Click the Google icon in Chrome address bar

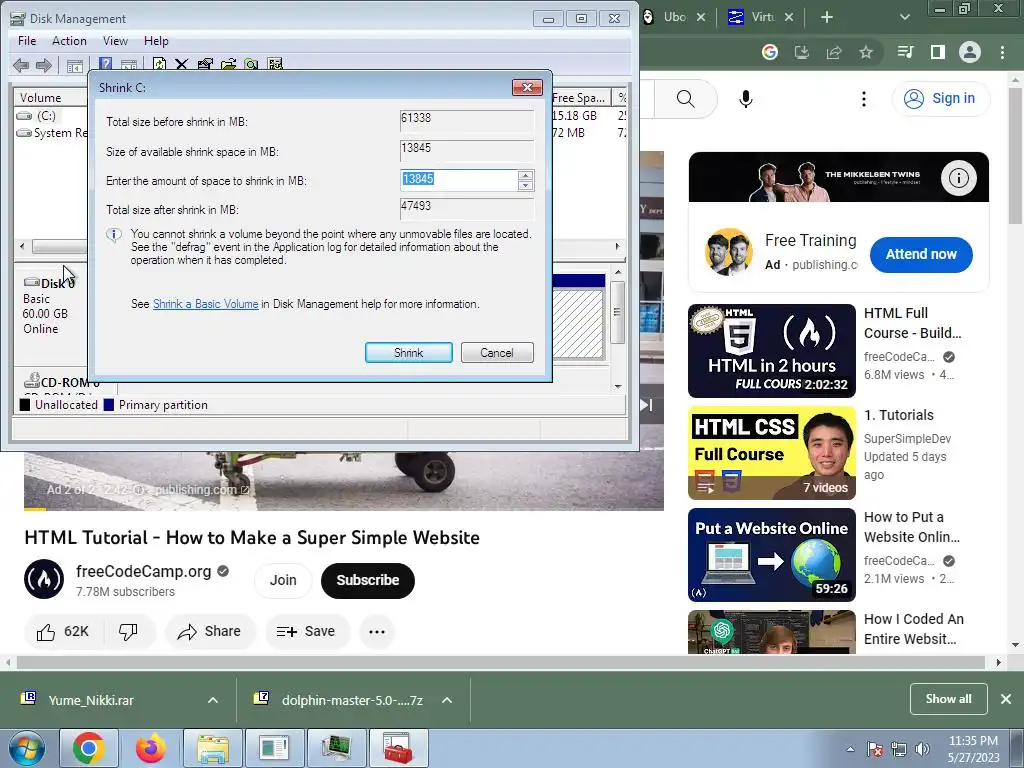coord(770,52)
